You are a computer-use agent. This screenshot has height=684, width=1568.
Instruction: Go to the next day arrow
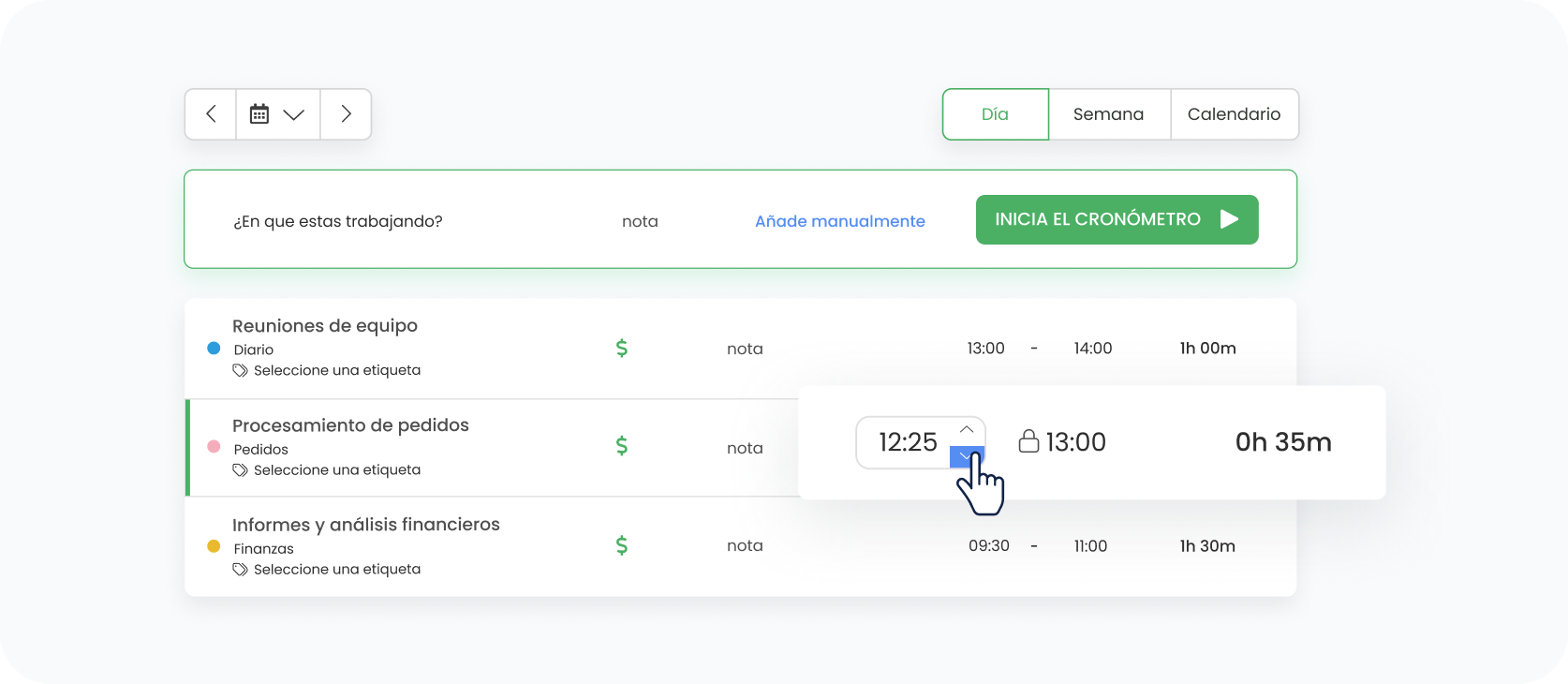pos(346,114)
